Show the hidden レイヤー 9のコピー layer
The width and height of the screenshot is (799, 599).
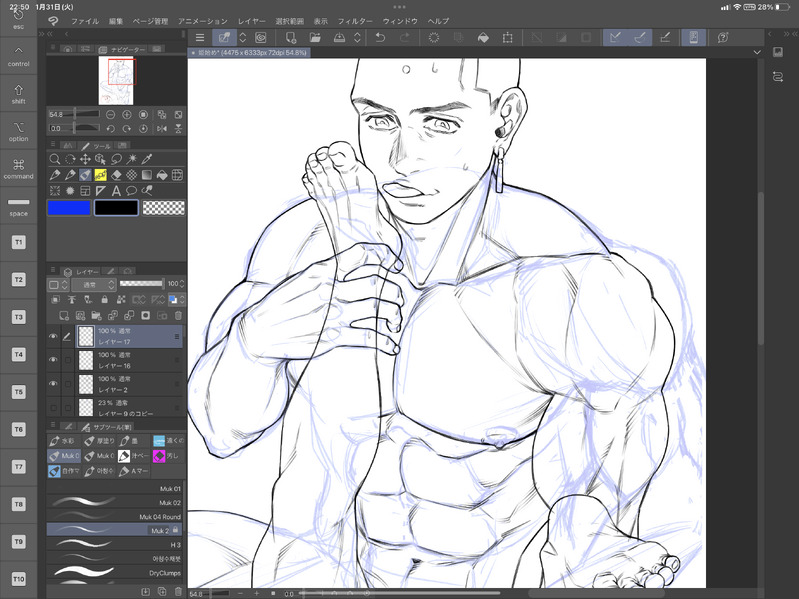click(x=54, y=407)
